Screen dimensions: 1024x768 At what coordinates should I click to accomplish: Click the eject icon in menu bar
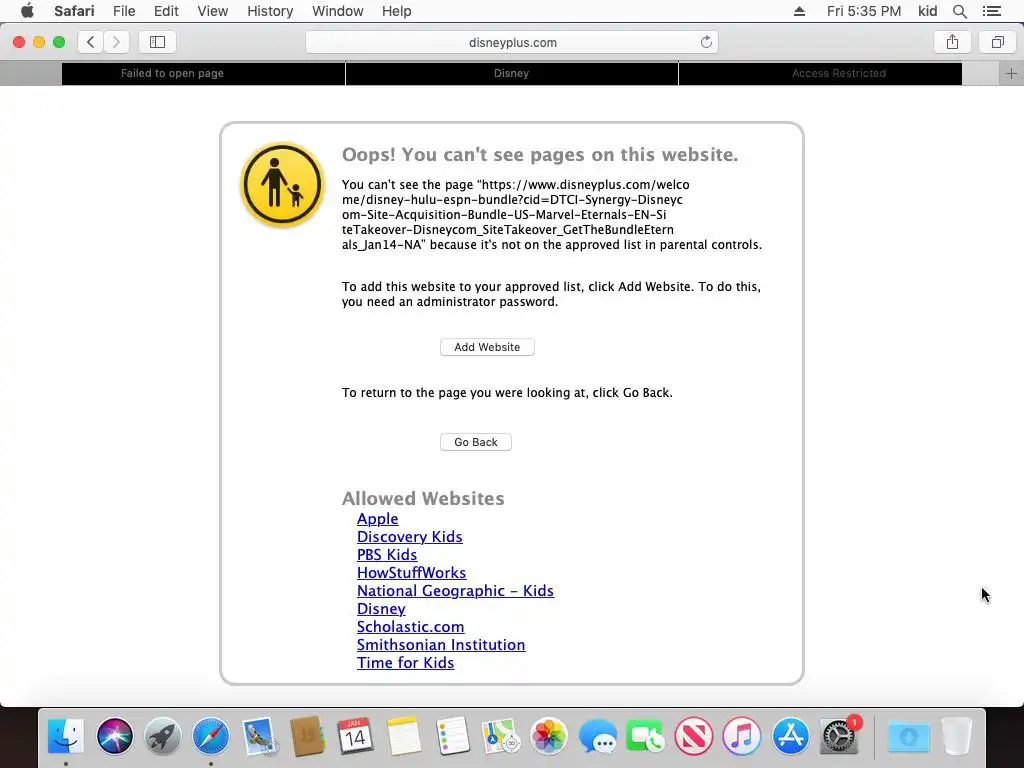tap(799, 11)
